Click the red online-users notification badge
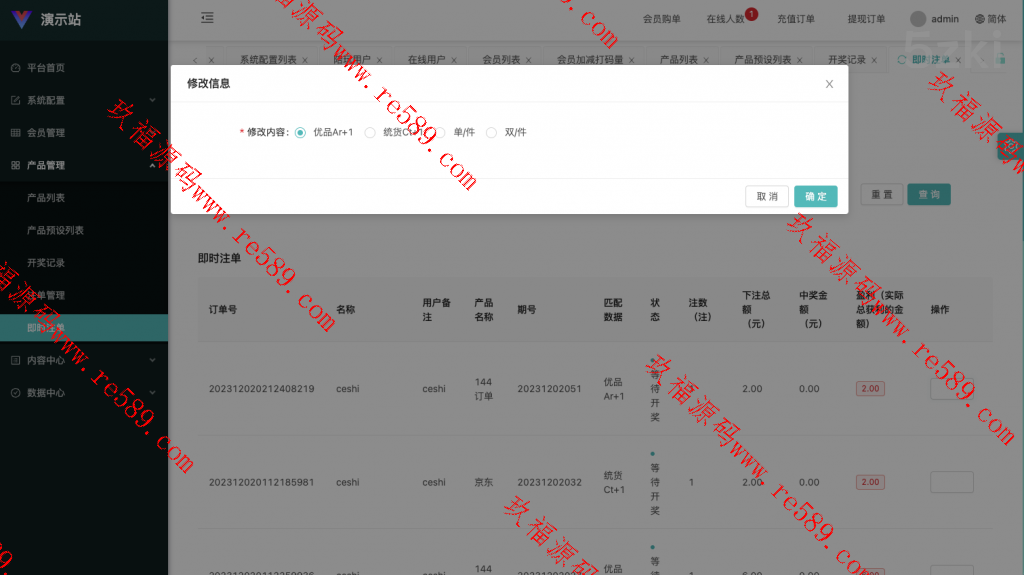 [x=751, y=13]
